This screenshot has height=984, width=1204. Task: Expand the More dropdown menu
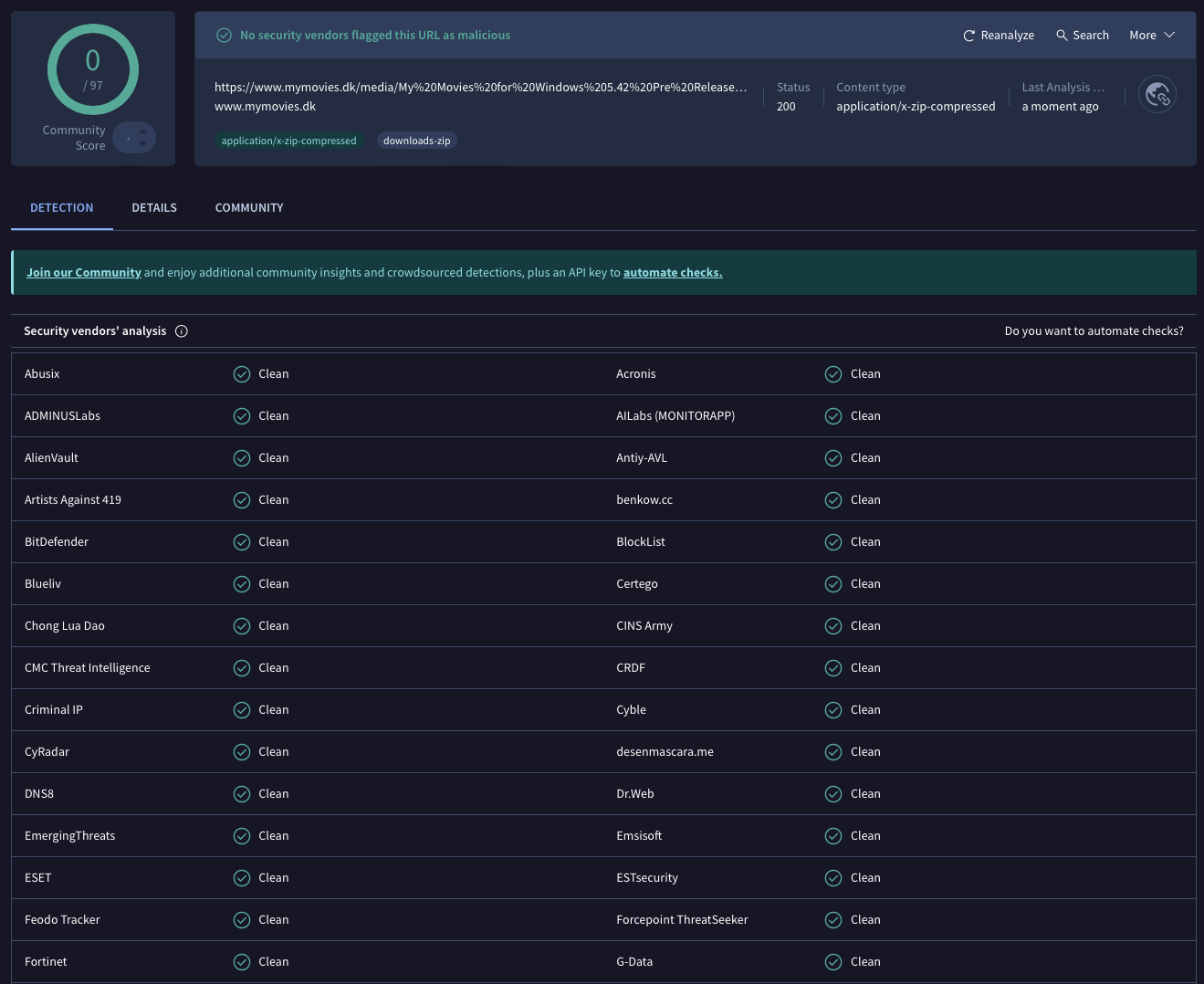(x=1151, y=36)
